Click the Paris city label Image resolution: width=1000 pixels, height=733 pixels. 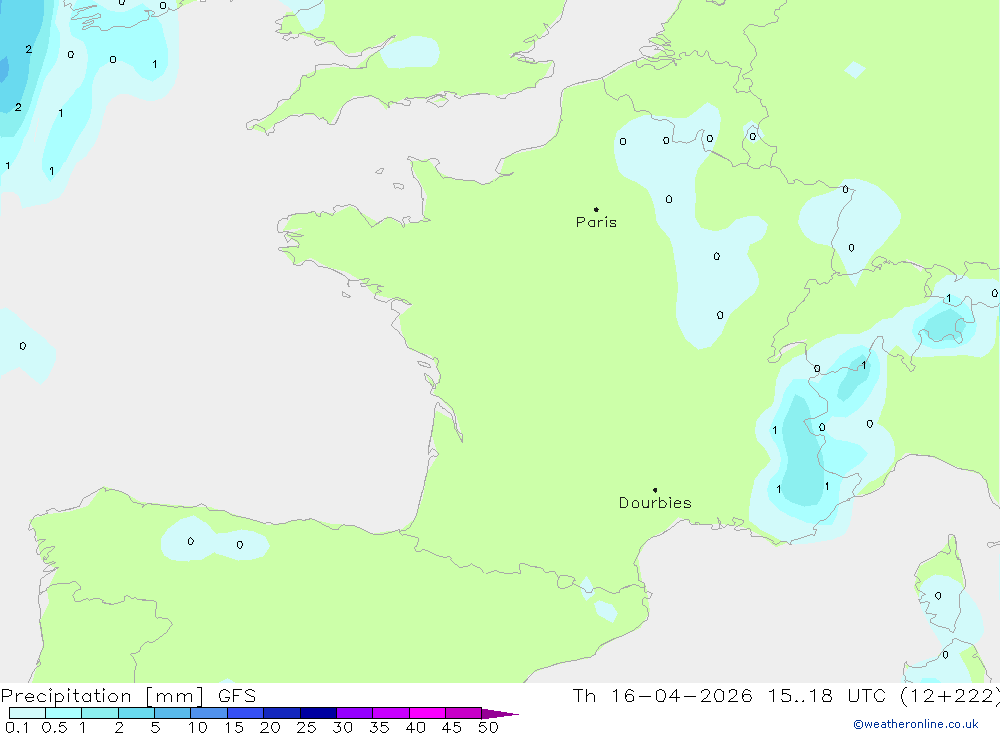pyautogui.click(x=596, y=222)
